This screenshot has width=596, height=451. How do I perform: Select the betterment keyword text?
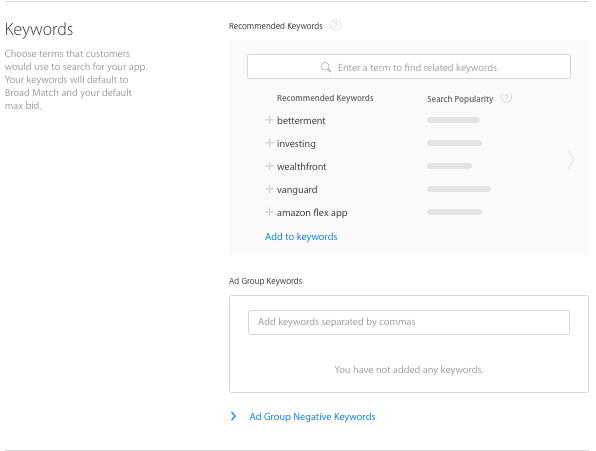point(301,121)
